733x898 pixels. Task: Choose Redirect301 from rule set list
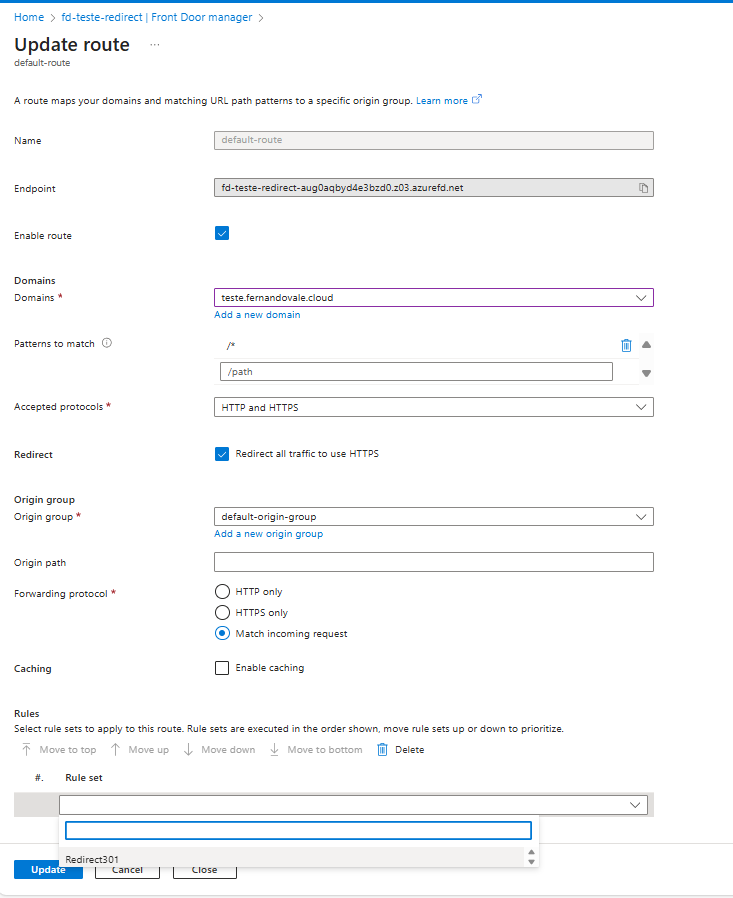291,857
